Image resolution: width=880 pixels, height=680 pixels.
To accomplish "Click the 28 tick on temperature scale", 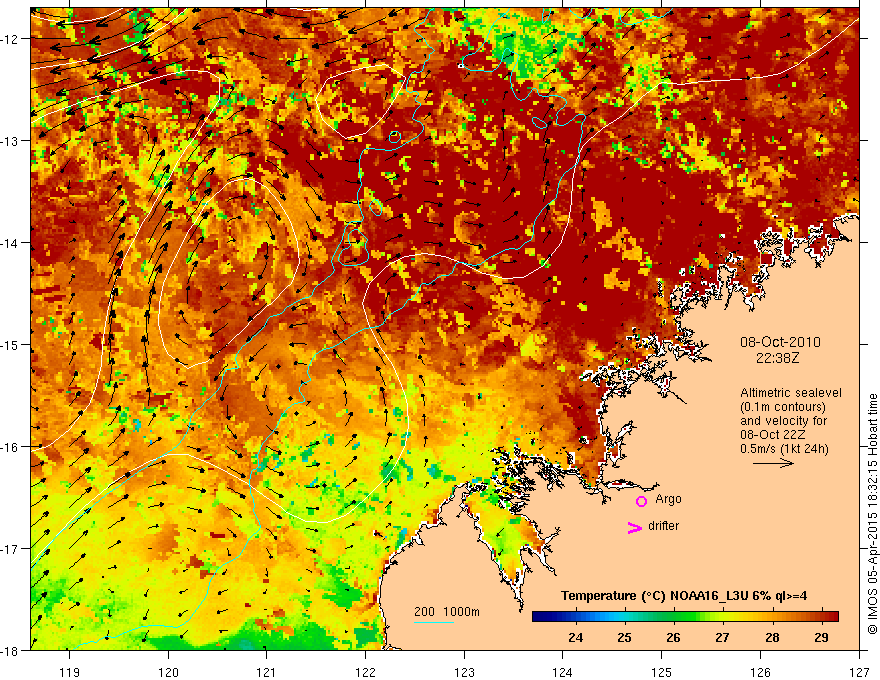I will (772, 637).
